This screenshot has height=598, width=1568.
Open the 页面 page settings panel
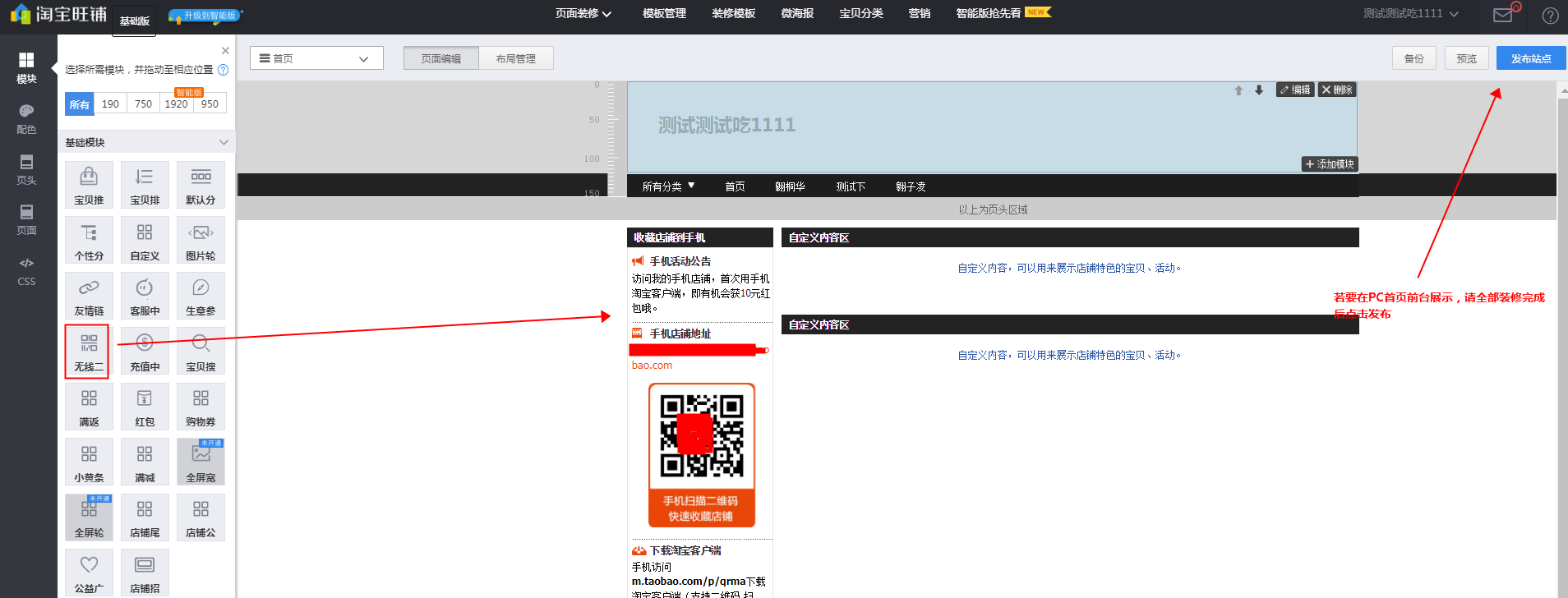[x=26, y=220]
